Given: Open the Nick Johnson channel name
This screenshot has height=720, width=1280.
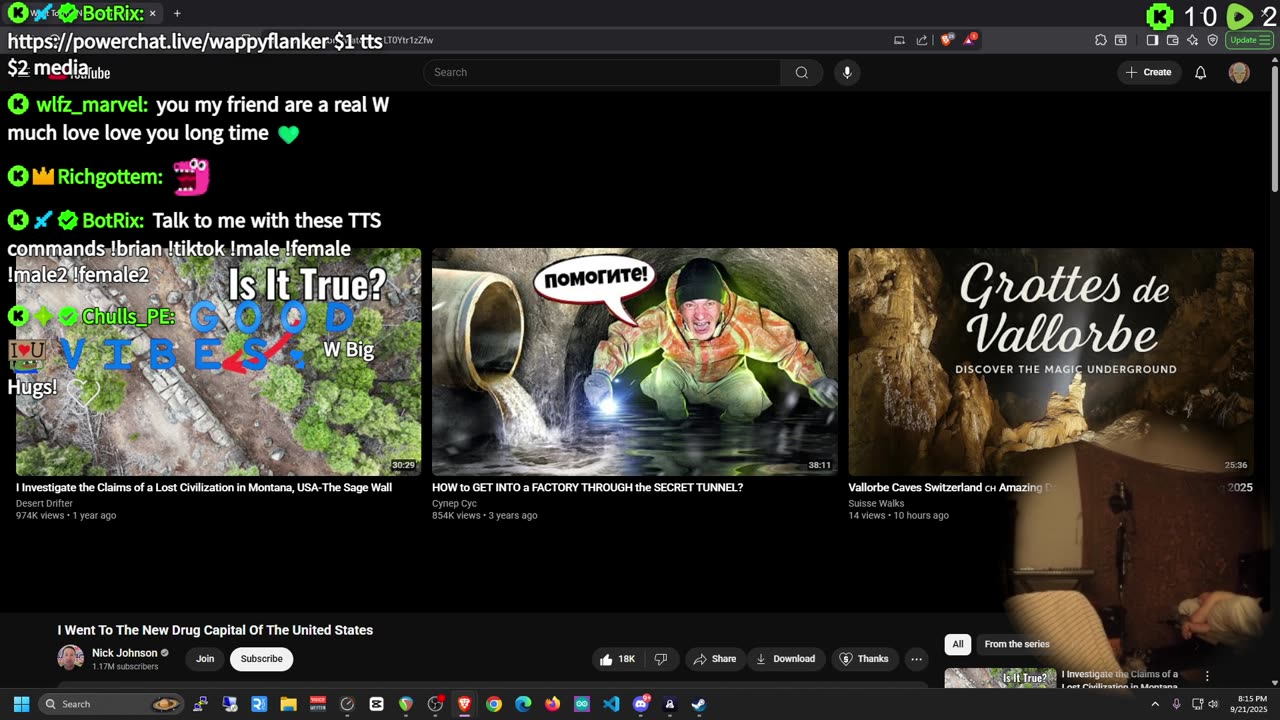Looking at the screenshot, I should (x=125, y=653).
